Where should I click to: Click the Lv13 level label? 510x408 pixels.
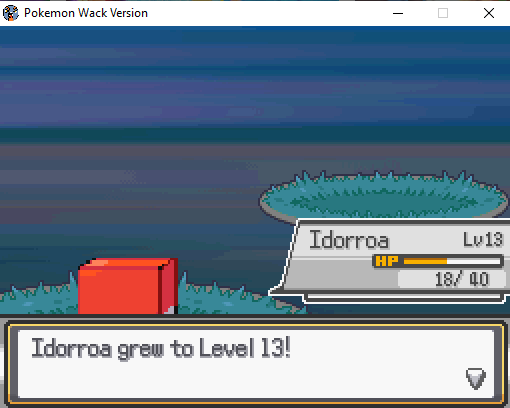pos(483,239)
